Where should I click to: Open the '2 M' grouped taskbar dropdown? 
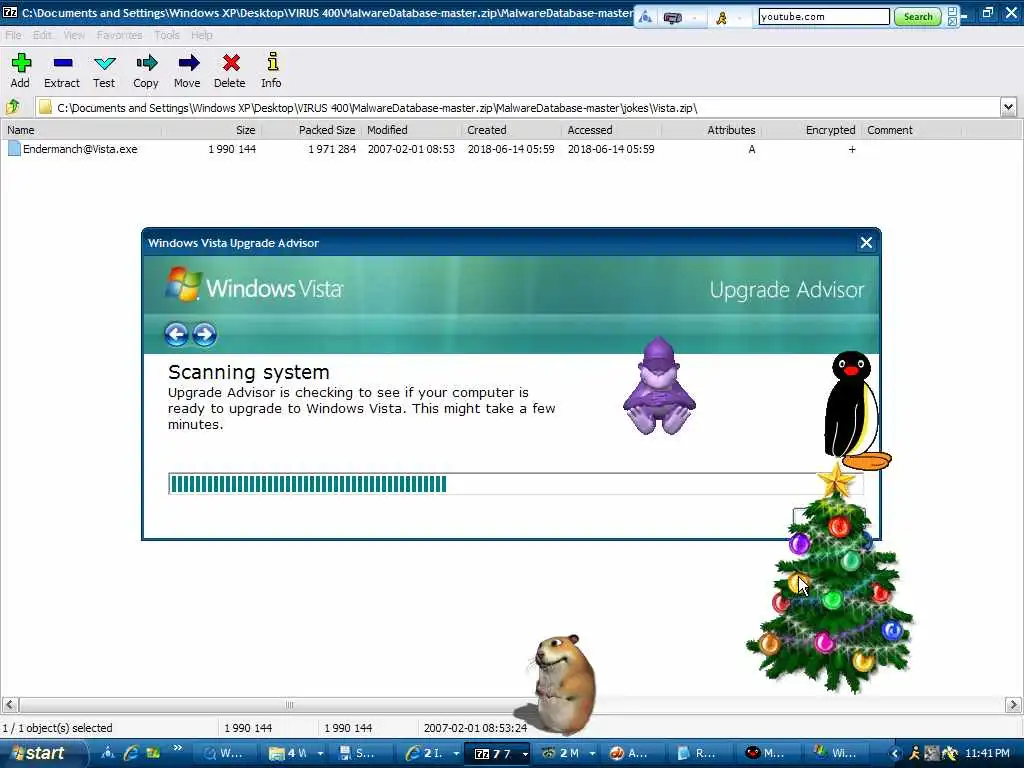592,754
